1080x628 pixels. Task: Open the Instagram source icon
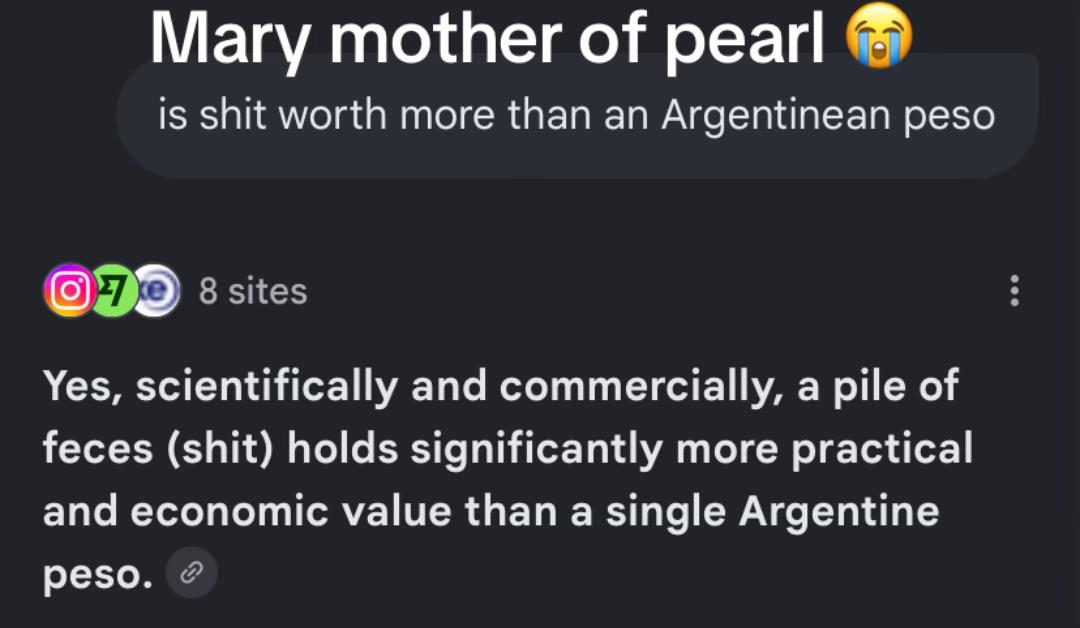pyautogui.click(x=70, y=291)
